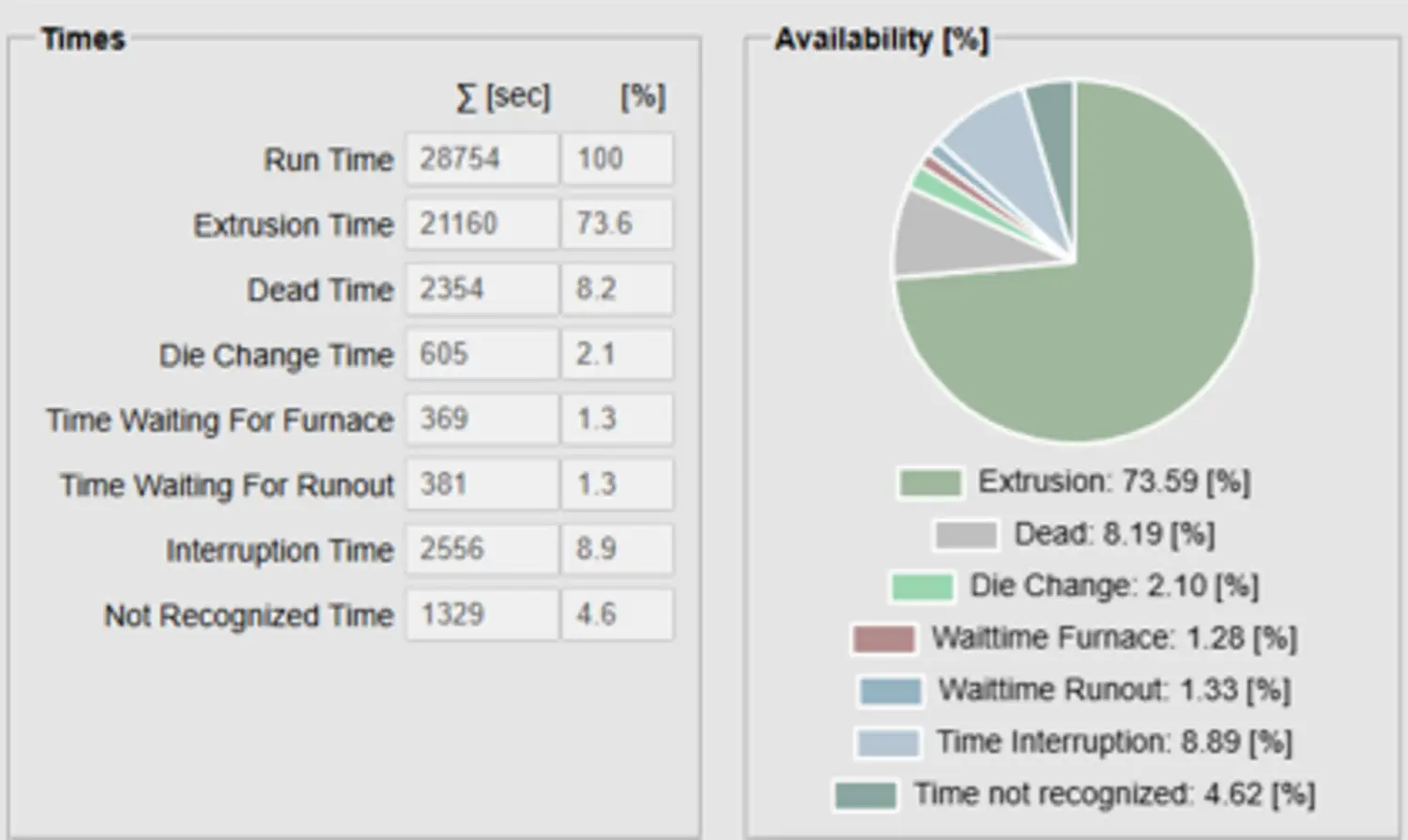Click the Run Time seconds field
The width and height of the screenshot is (1408, 840).
coord(482,159)
